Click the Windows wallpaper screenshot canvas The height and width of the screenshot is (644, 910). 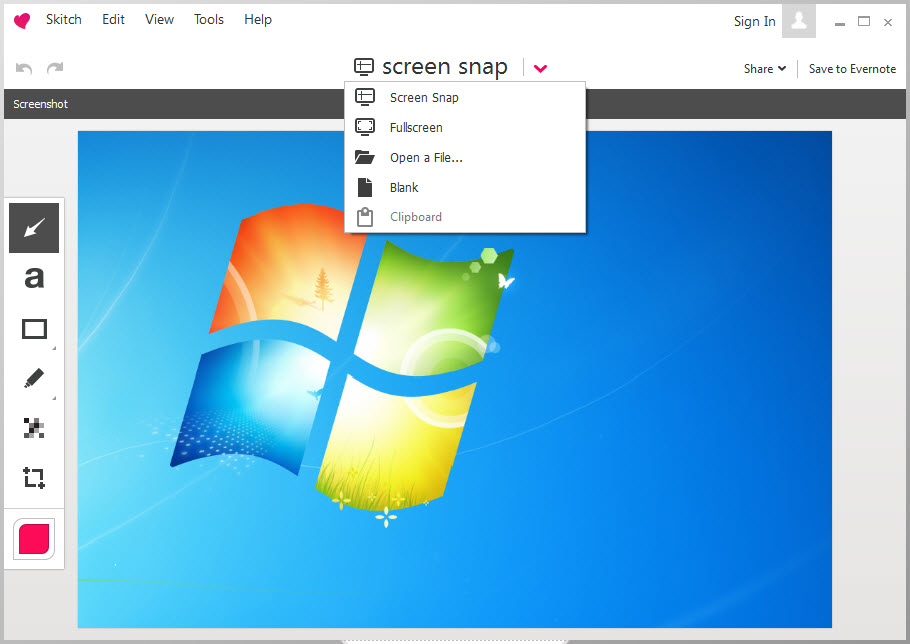[x=454, y=379]
